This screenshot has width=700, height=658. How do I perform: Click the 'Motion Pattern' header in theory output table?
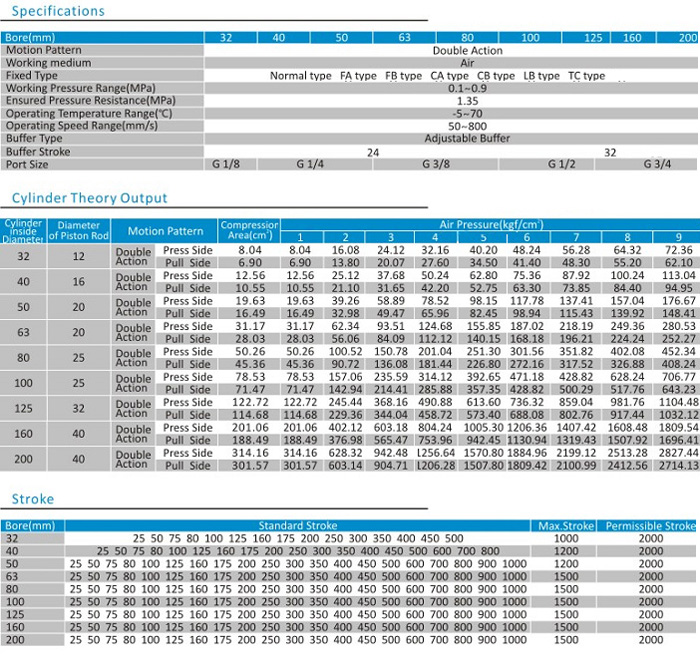(165, 231)
